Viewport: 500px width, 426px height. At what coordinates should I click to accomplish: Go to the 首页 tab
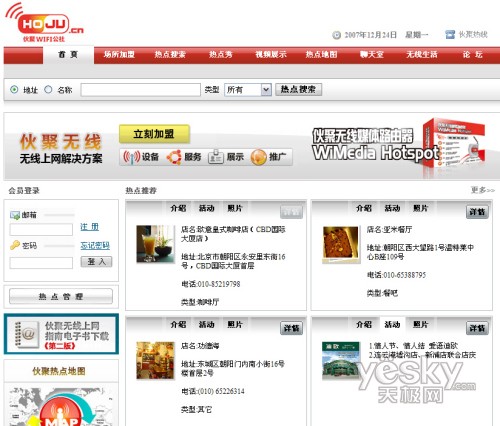68,55
